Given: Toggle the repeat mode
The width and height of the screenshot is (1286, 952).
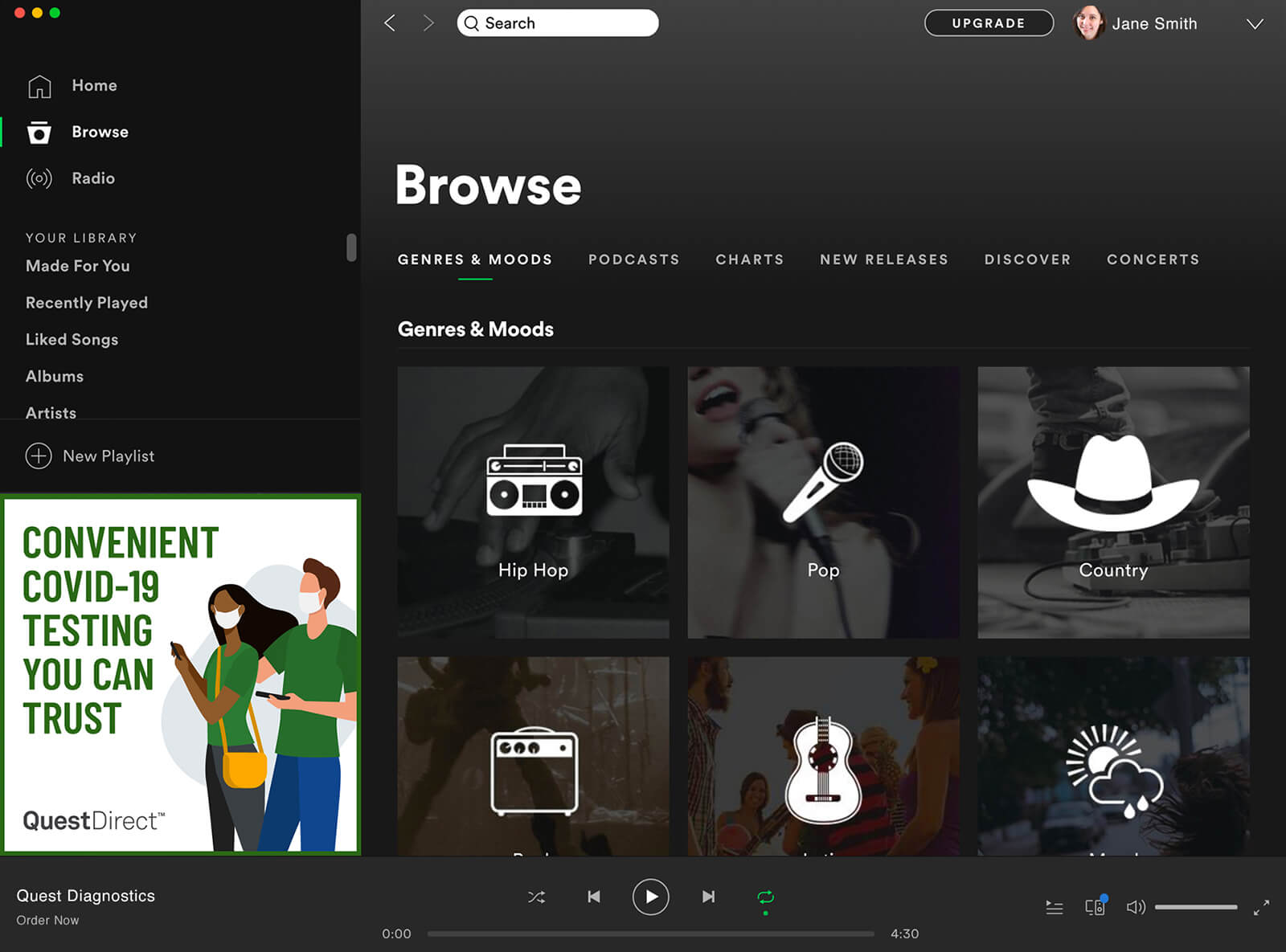Looking at the screenshot, I should (765, 897).
